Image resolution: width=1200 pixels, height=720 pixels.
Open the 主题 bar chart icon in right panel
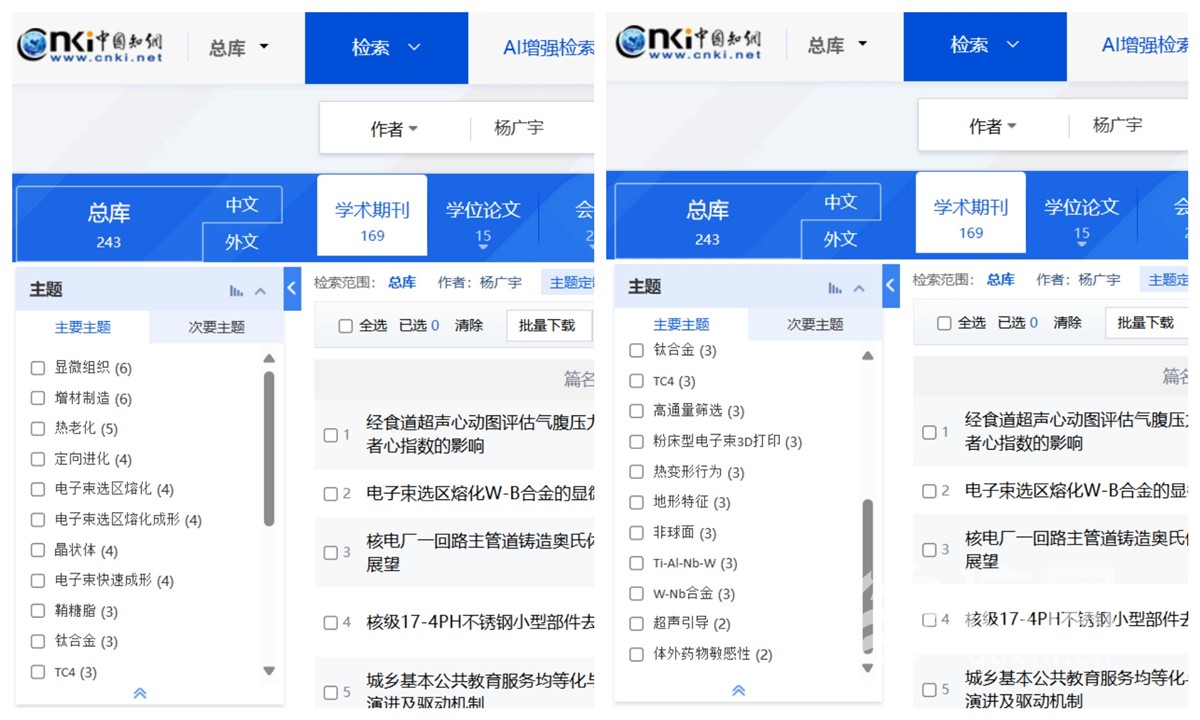835,288
